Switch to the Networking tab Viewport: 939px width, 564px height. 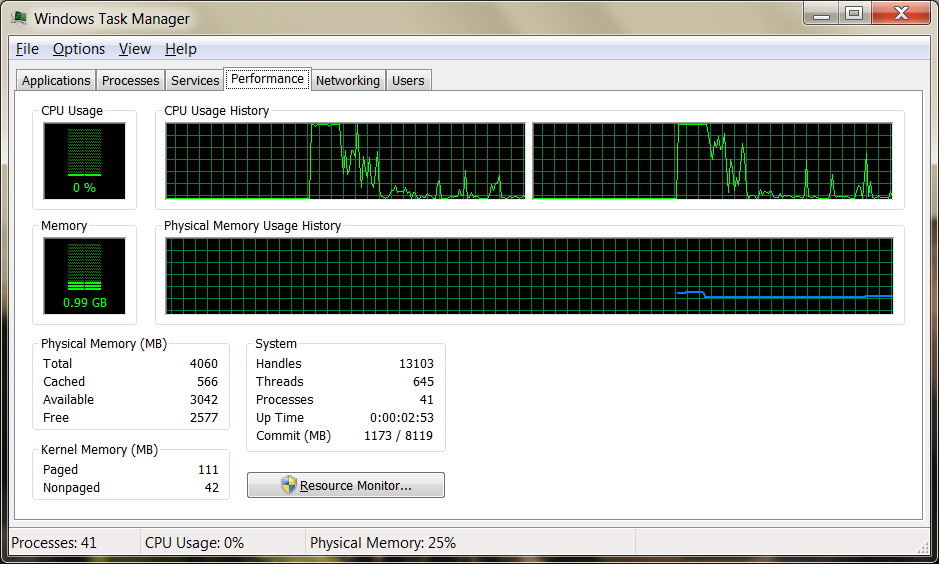coord(348,80)
